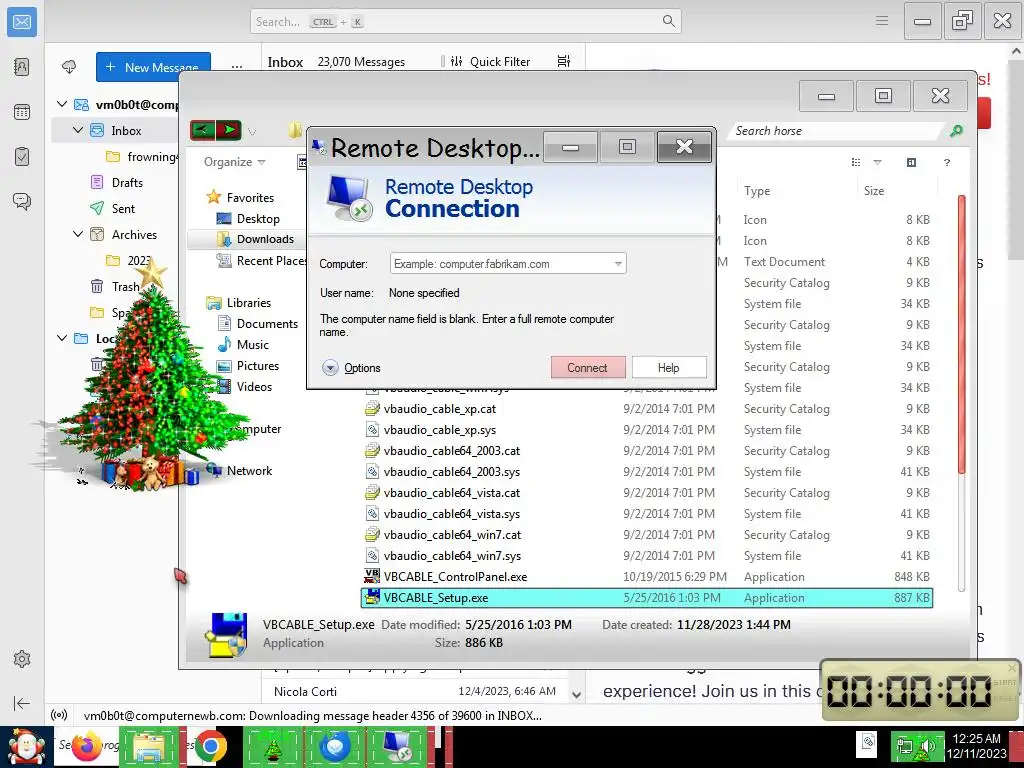The image size is (1024, 768).
Task: Click the volume icon in system tray
Action: pos(928,744)
